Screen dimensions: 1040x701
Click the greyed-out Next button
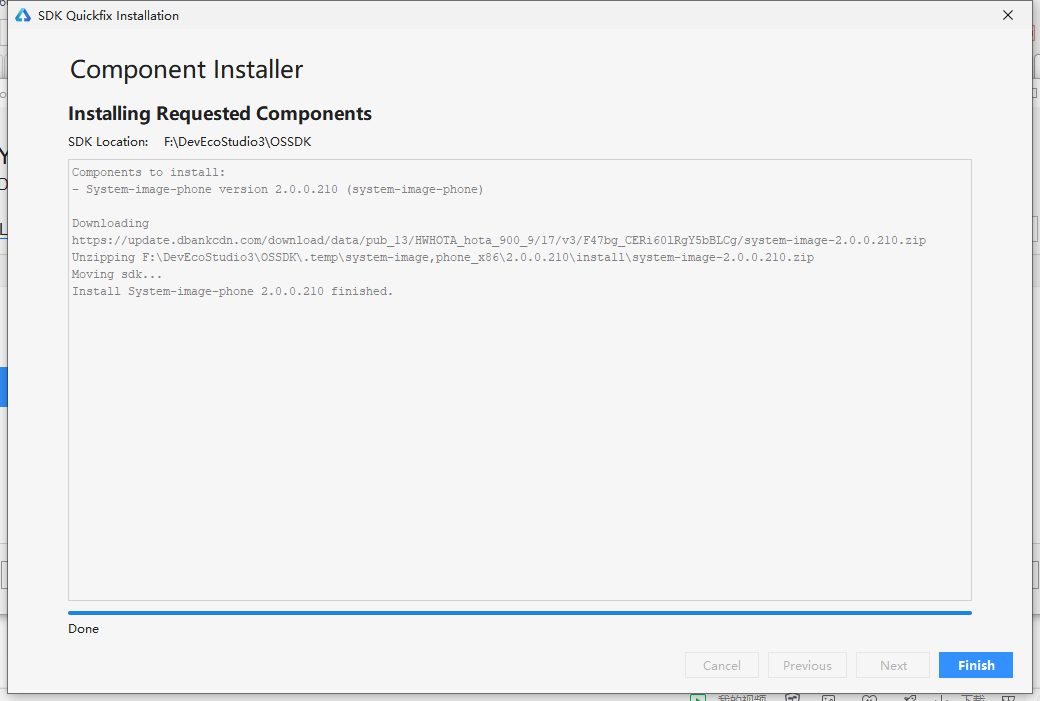893,665
